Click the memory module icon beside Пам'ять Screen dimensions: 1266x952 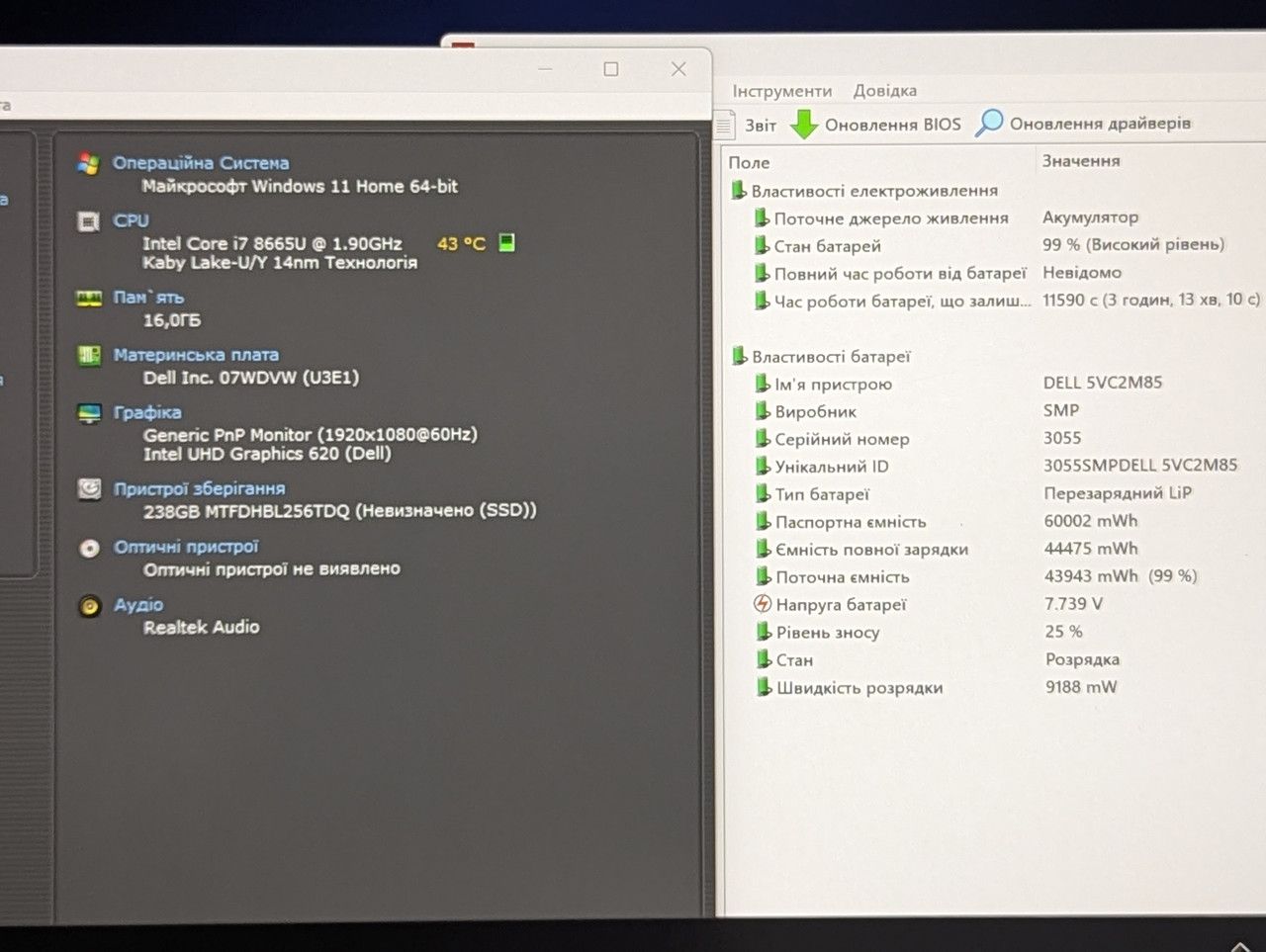pos(89,298)
